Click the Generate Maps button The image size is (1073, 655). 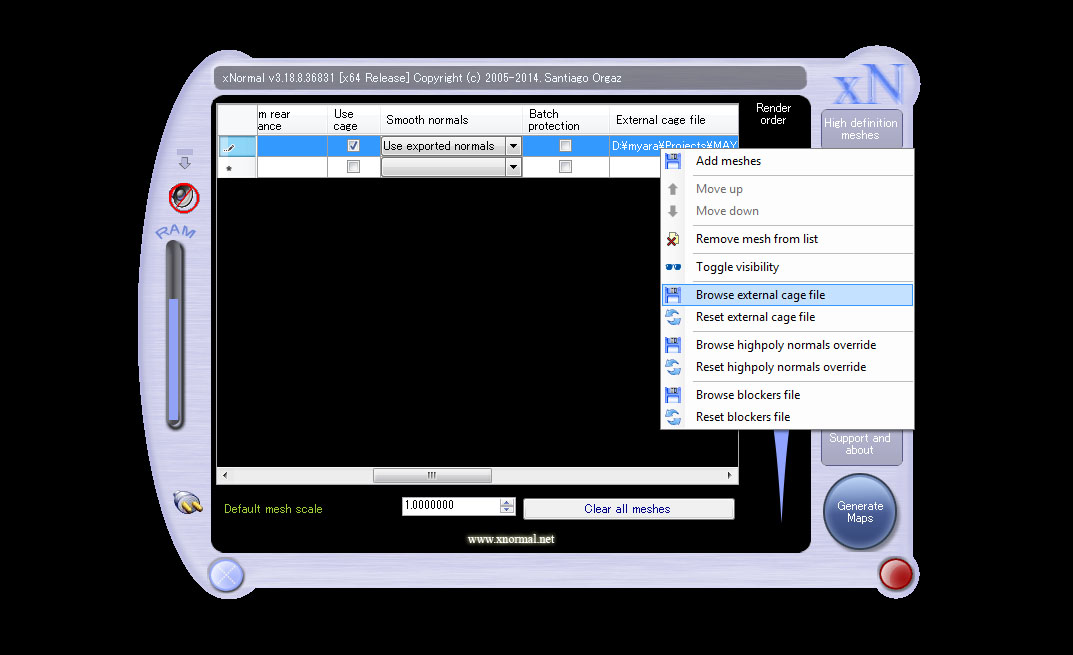pos(860,512)
